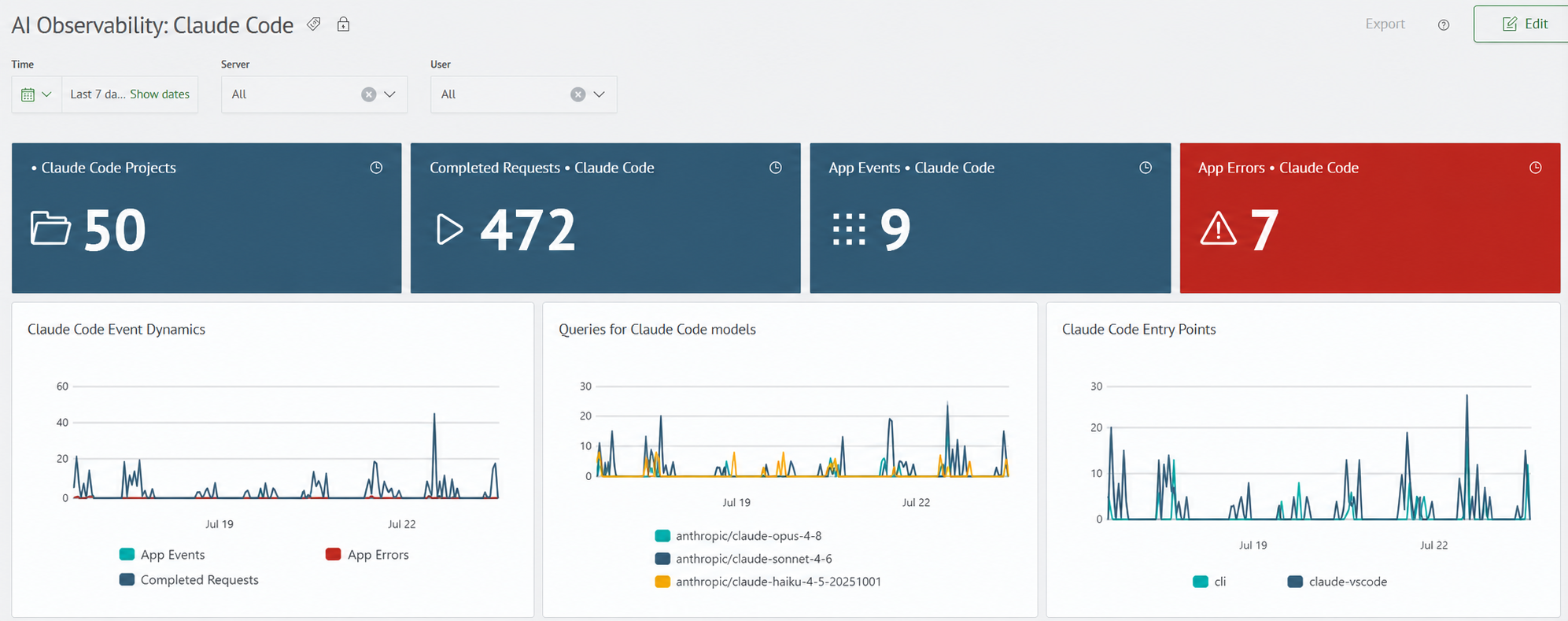This screenshot has width=1568, height=621.
Task: Click the App Events legend label
Action: tap(172, 555)
